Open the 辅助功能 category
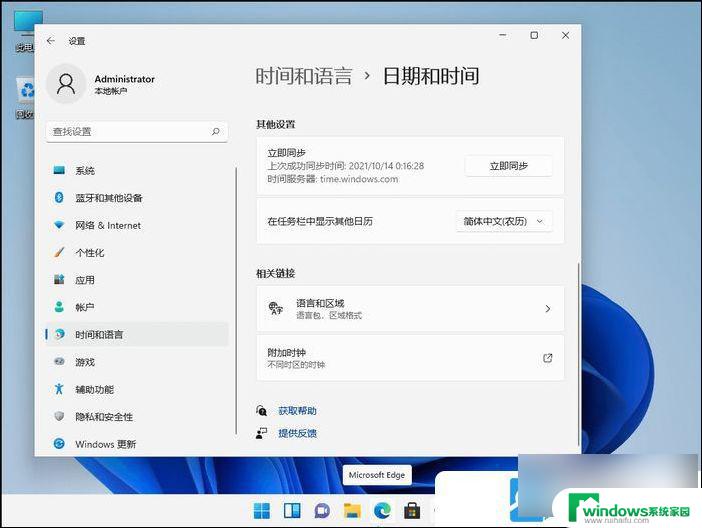Image resolution: width=702 pixels, height=528 pixels. (x=137, y=389)
